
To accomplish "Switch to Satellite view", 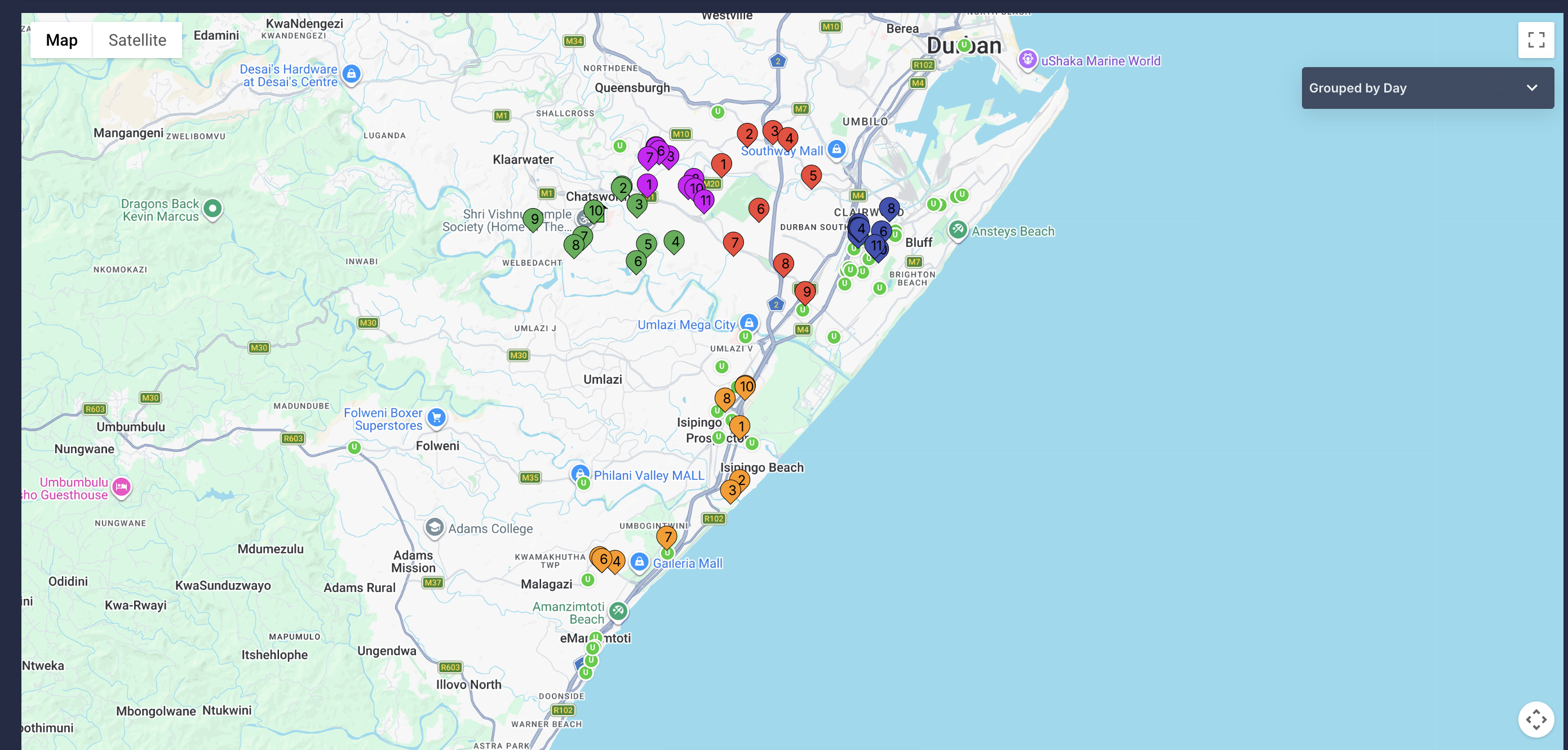I will [x=137, y=40].
